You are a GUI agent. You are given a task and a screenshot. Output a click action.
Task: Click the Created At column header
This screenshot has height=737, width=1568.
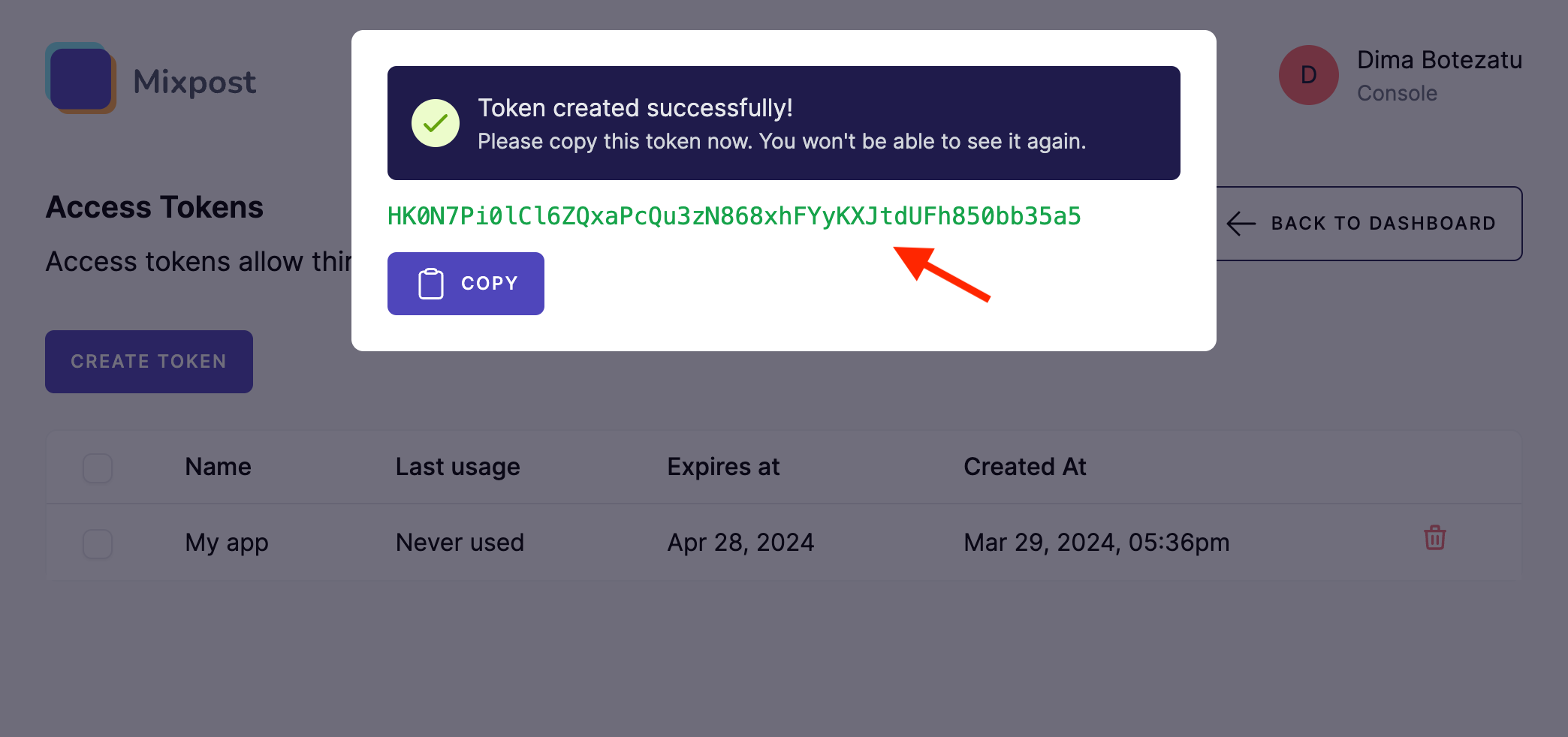1025,467
